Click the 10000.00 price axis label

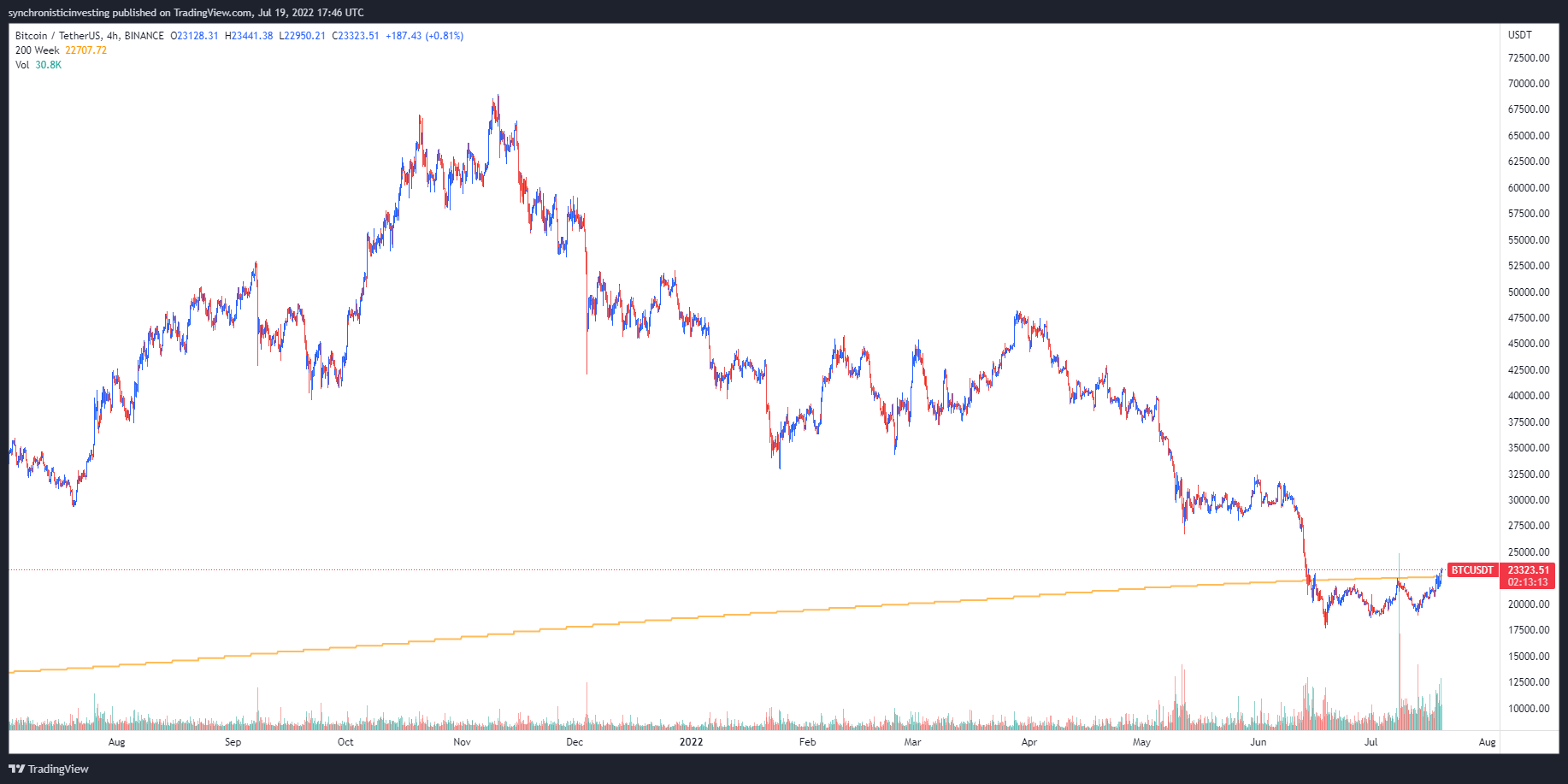tap(1528, 709)
